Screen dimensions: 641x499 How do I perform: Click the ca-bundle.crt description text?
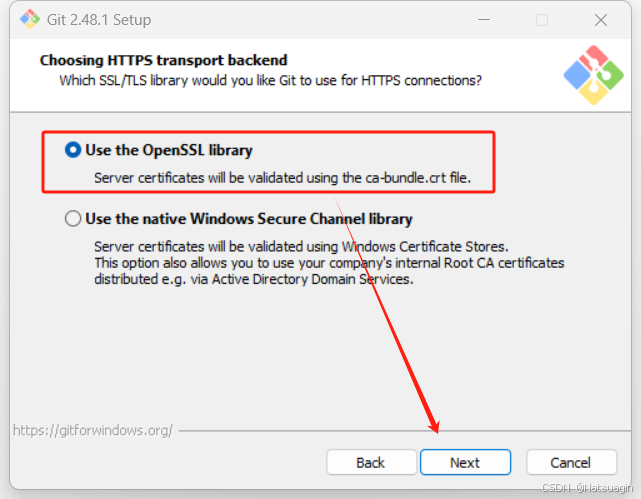tap(282, 178)
